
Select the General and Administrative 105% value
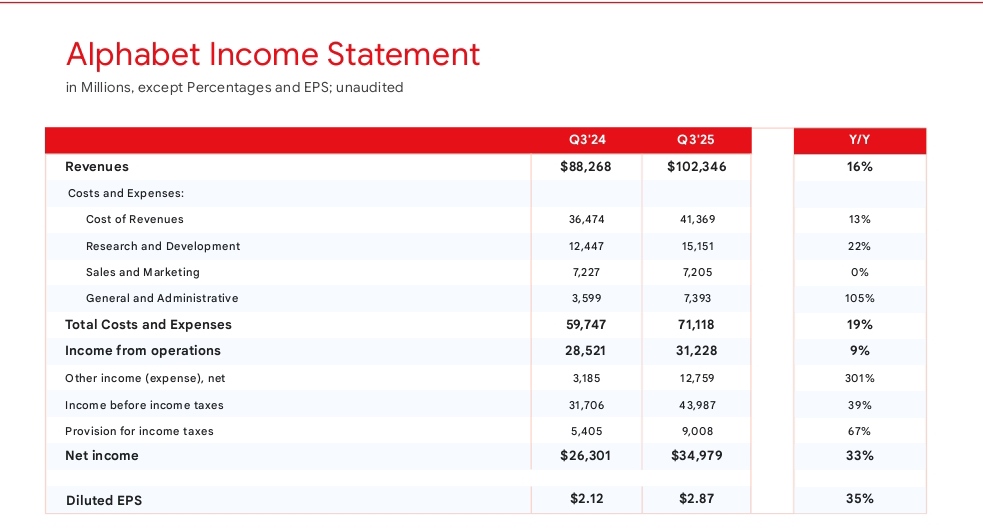[x=859, y=298]
